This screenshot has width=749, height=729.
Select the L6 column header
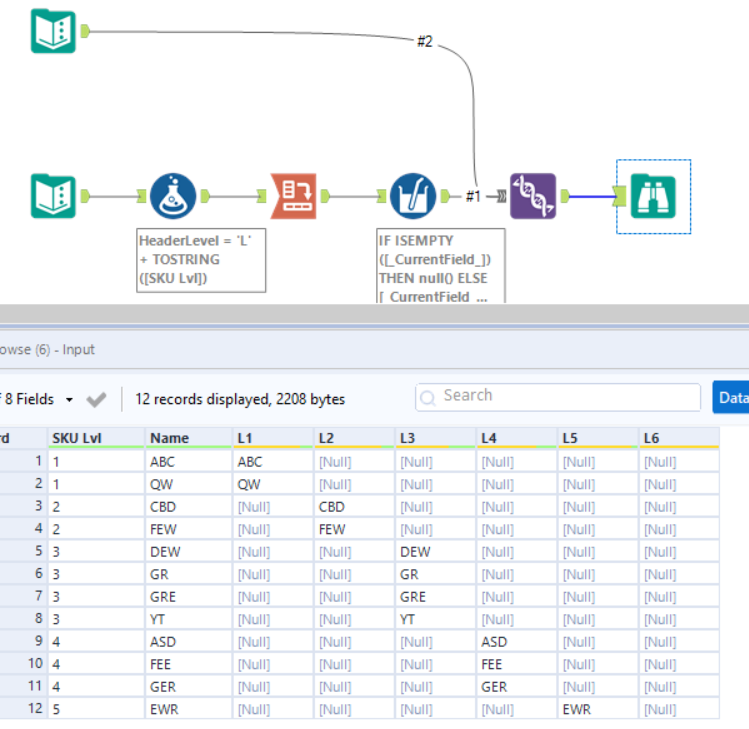pyautogui.click(x=652, y=438)
